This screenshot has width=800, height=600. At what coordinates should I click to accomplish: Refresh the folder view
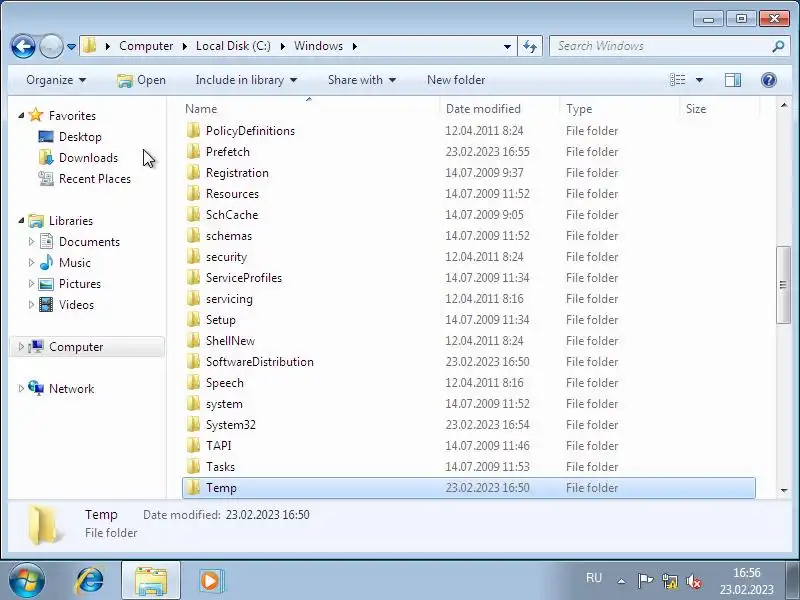pyautogui.click(x=530, y=46)
